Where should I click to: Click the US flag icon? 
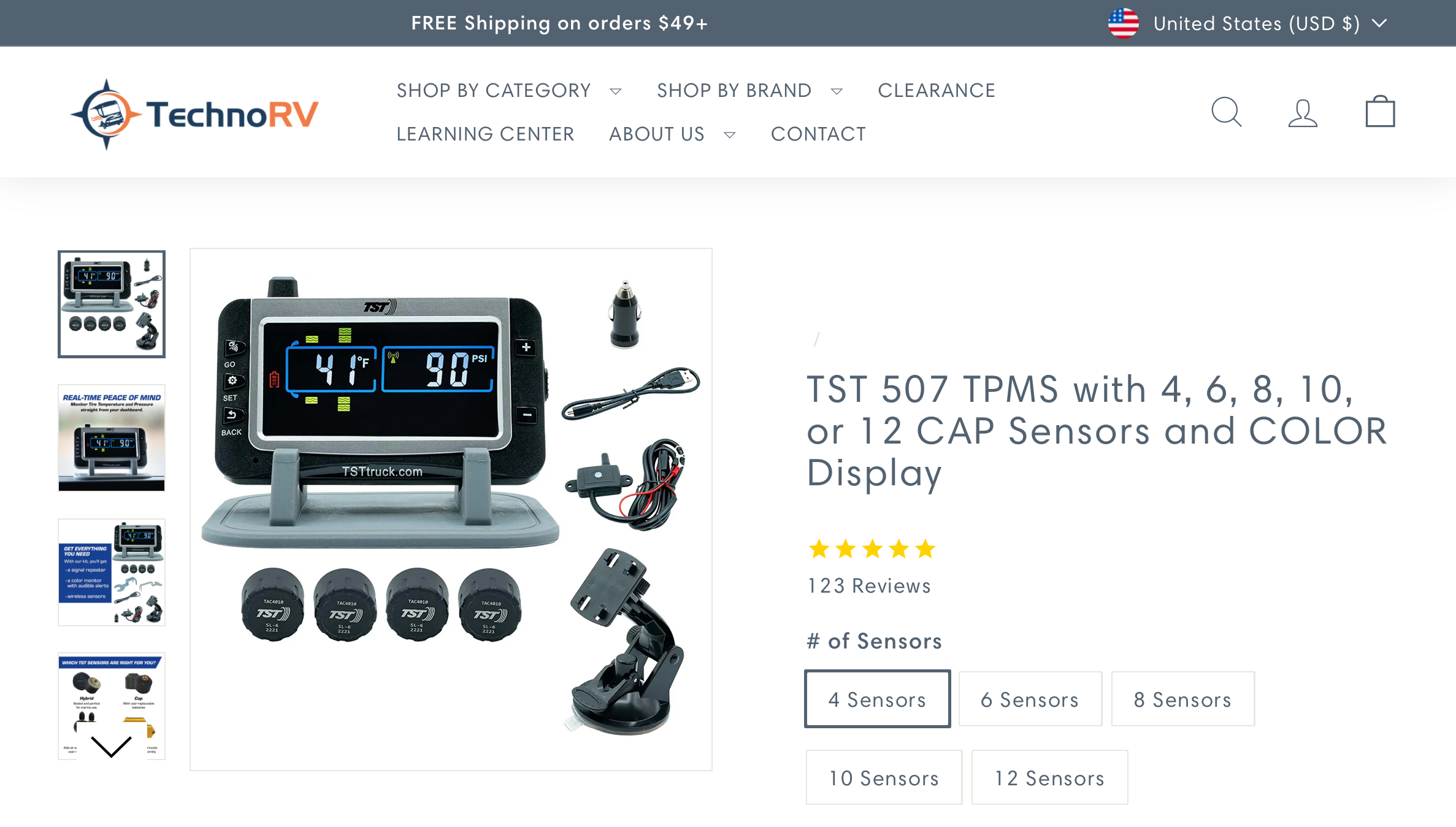(1123, 23)
